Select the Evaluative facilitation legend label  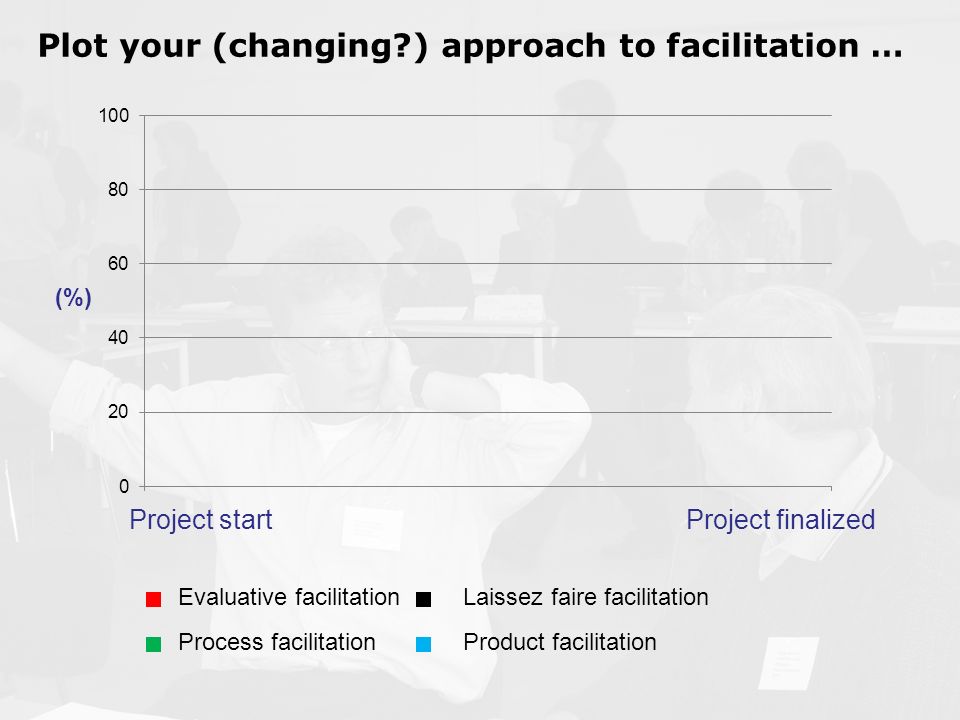pyautogui.click(x=288, y=597)
